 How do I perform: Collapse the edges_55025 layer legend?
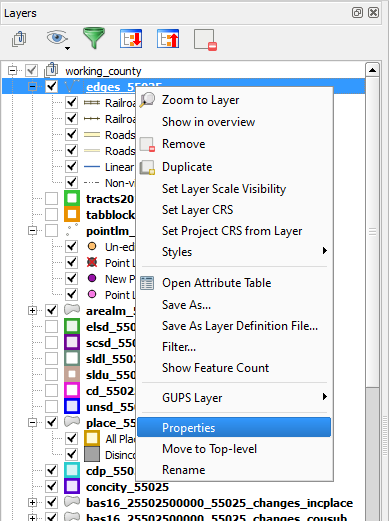pos(32,87)
